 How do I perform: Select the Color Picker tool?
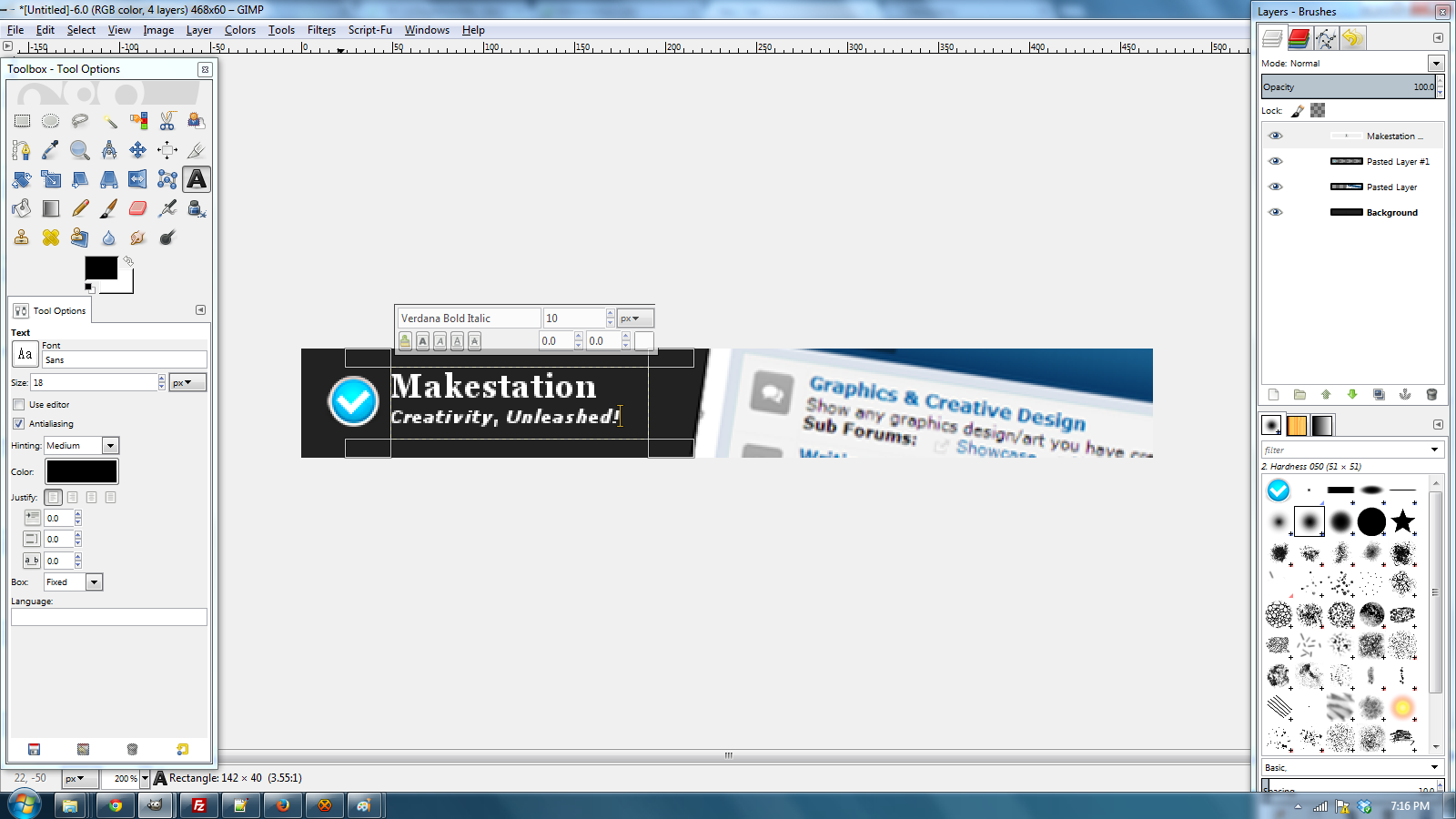[51, 150]
